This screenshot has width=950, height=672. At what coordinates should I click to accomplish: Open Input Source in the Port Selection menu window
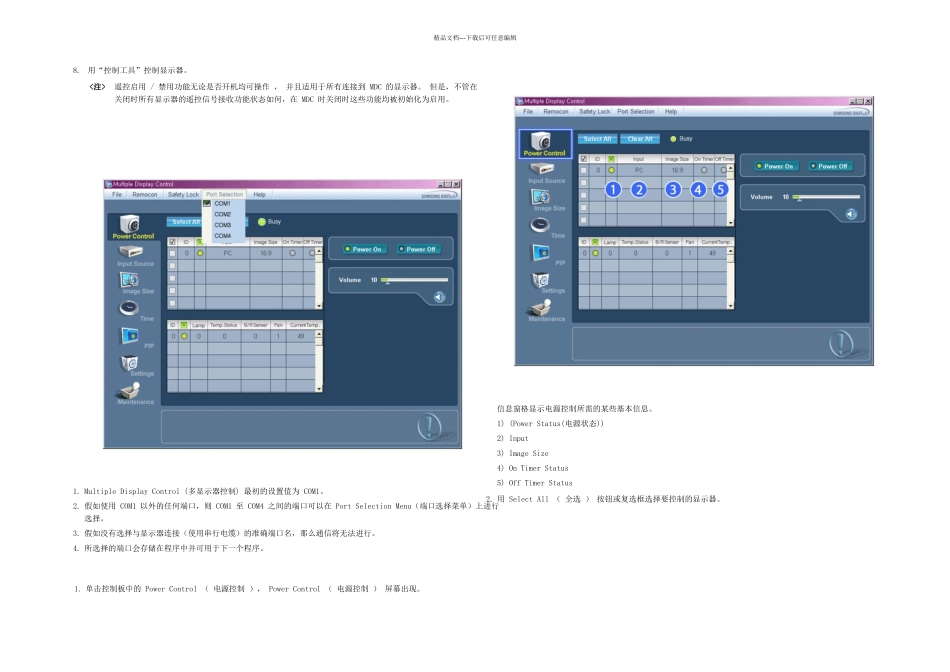coord(135,256)
